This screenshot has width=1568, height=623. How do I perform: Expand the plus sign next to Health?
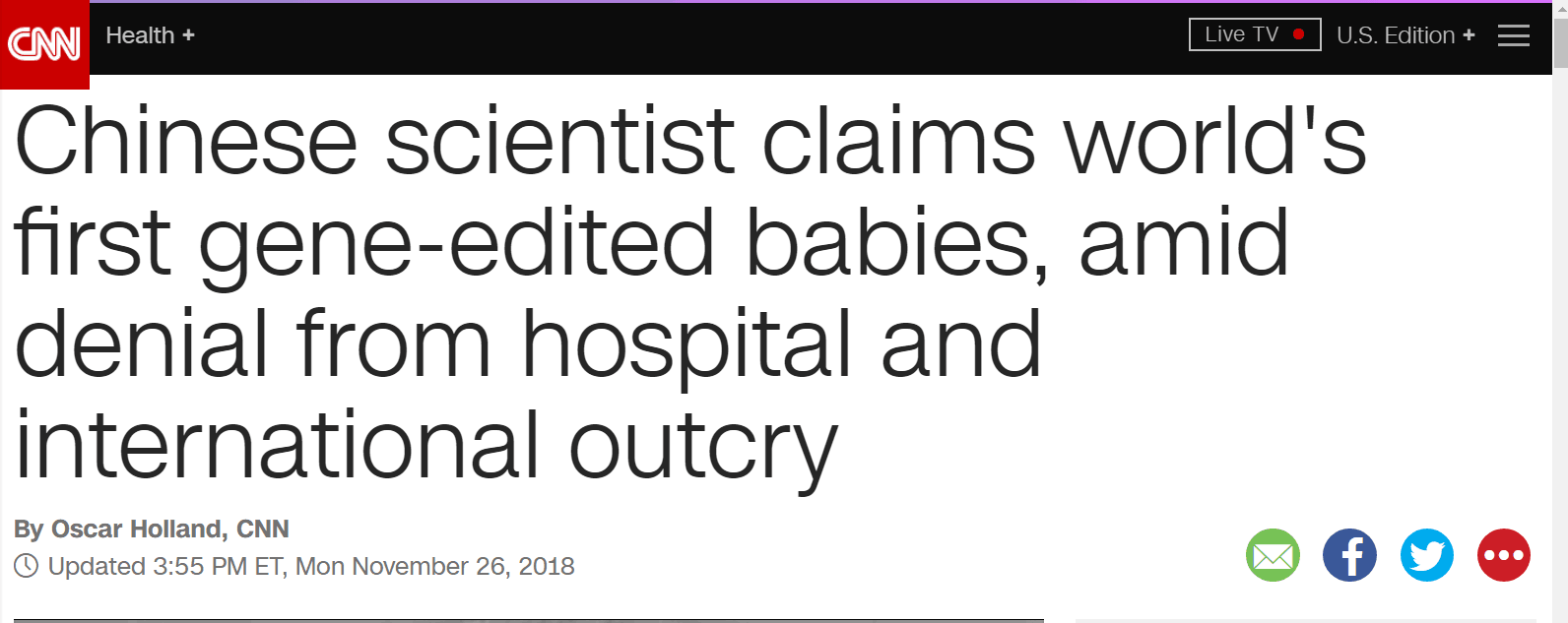pos(188,35)
